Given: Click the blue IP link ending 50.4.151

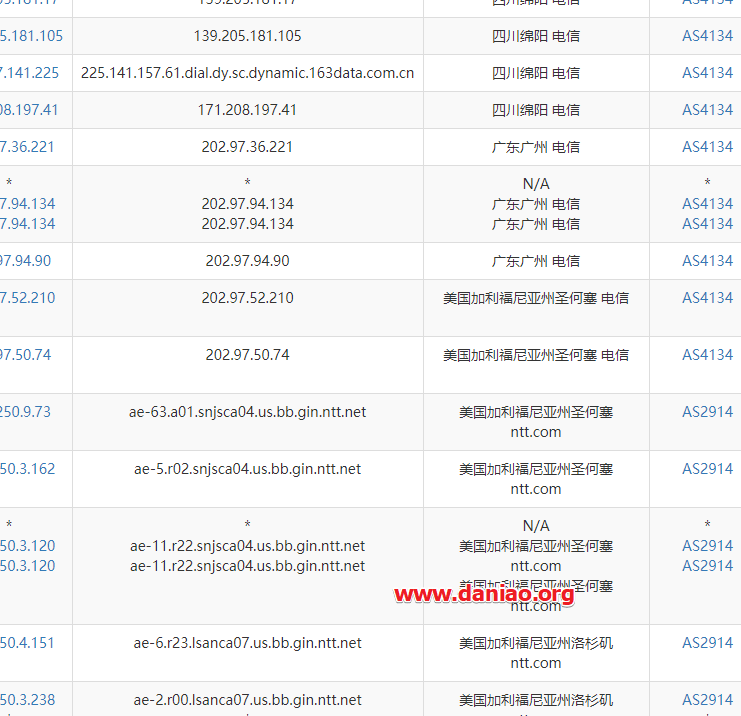Looking at the screenshot, I should tap(28, 643).
